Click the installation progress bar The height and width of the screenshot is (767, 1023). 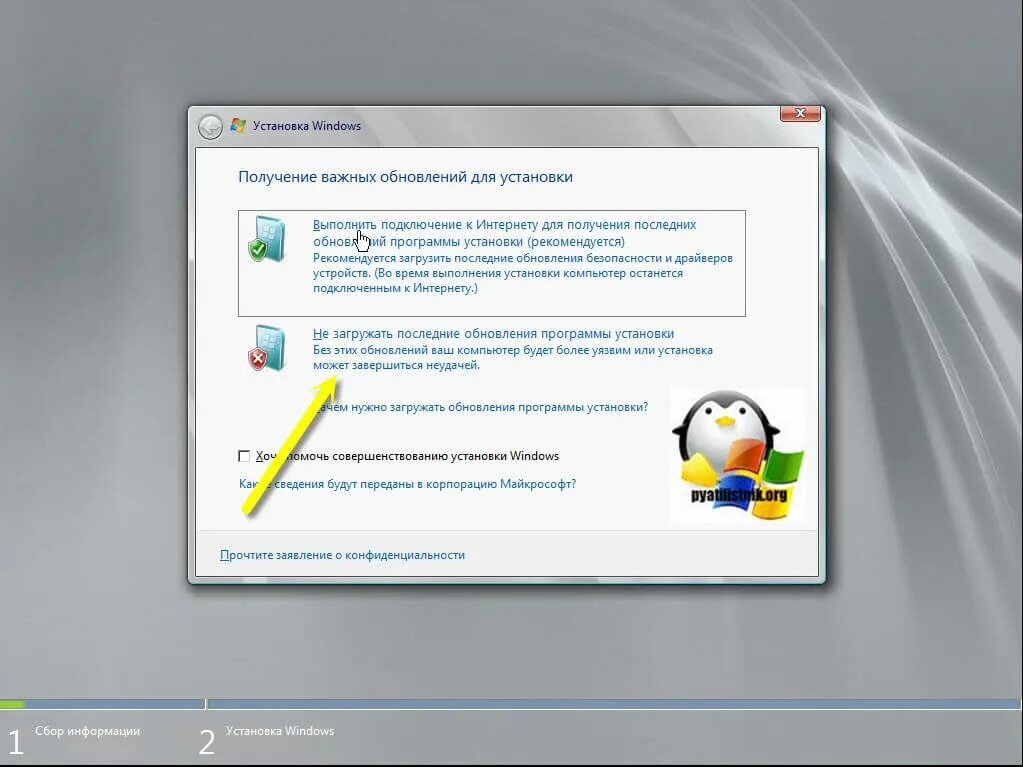click(x=510, y=704)
